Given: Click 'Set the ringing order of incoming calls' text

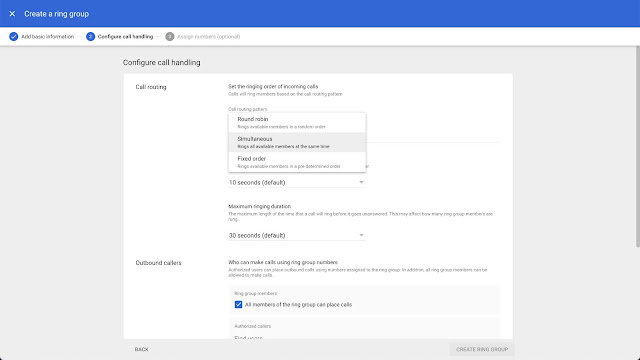Looking at the screenshot, I should [273, 87].
